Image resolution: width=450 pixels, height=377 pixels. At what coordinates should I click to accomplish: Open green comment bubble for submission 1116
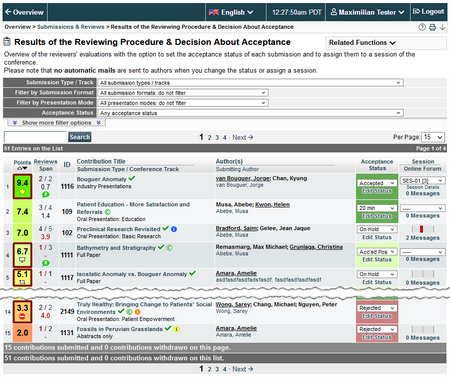[45, 194]
